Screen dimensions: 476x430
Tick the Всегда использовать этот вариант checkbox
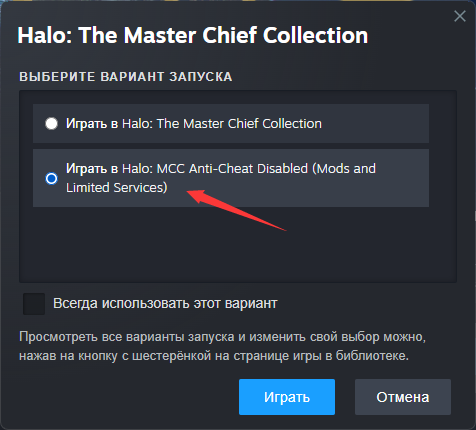(34, 304)
